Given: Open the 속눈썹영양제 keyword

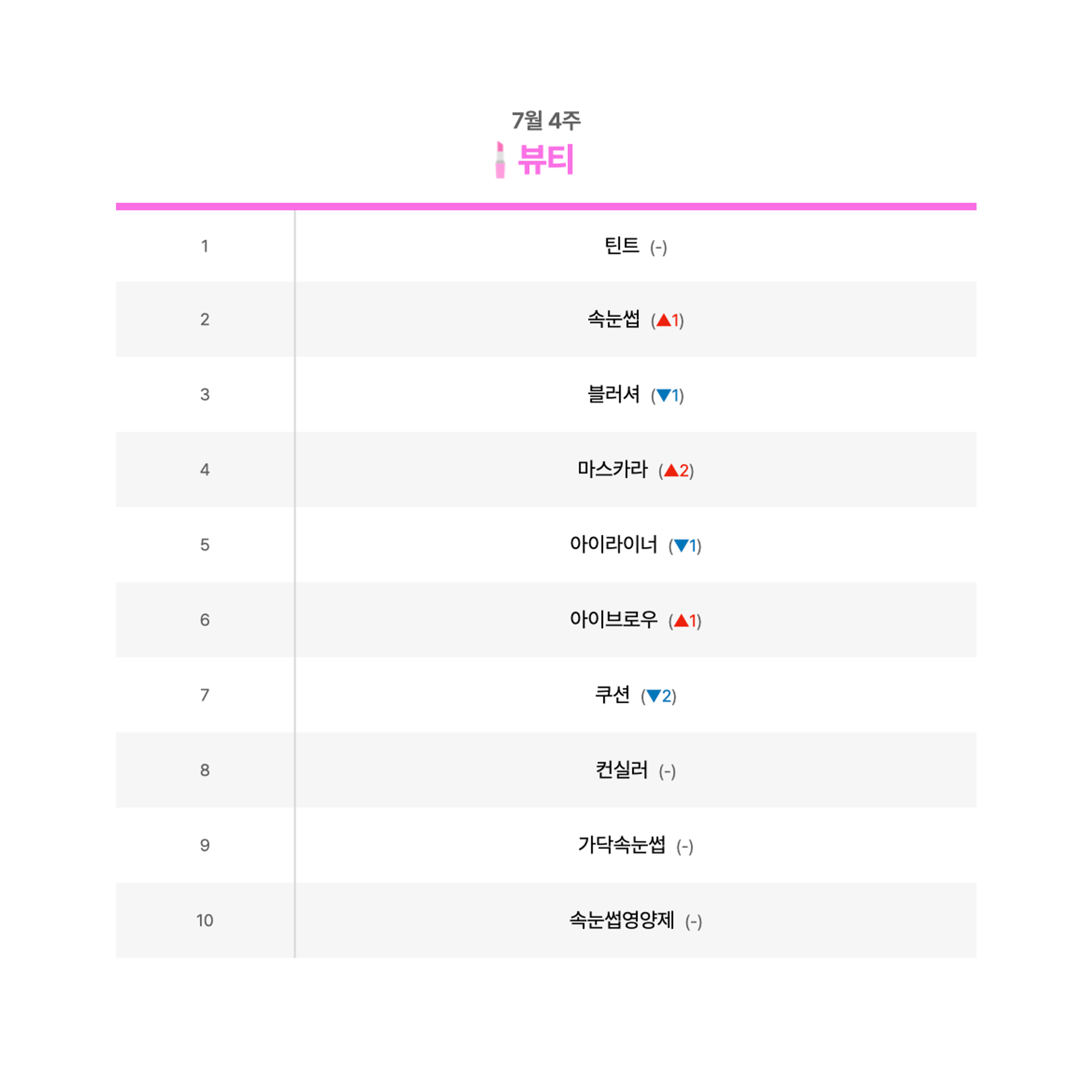Looking at the screenshot, I should click(x=622, y=920).
